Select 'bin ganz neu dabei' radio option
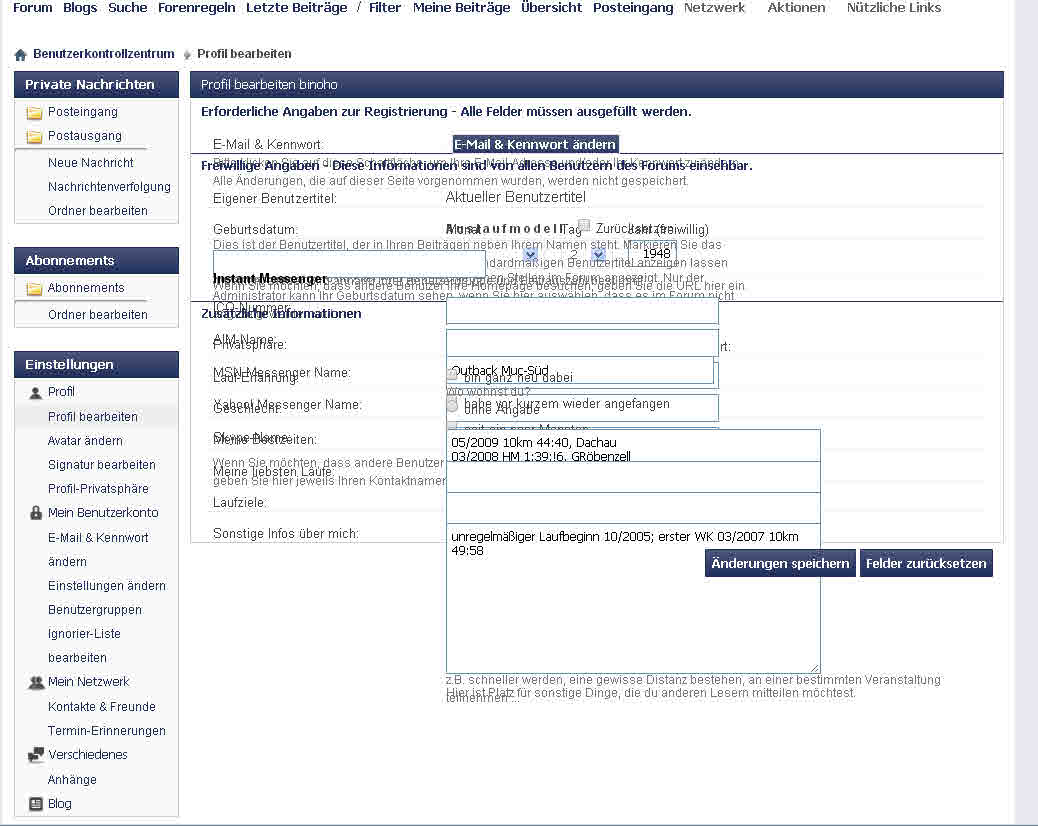This screenshot has width=1038, height=826. point(452,377)
